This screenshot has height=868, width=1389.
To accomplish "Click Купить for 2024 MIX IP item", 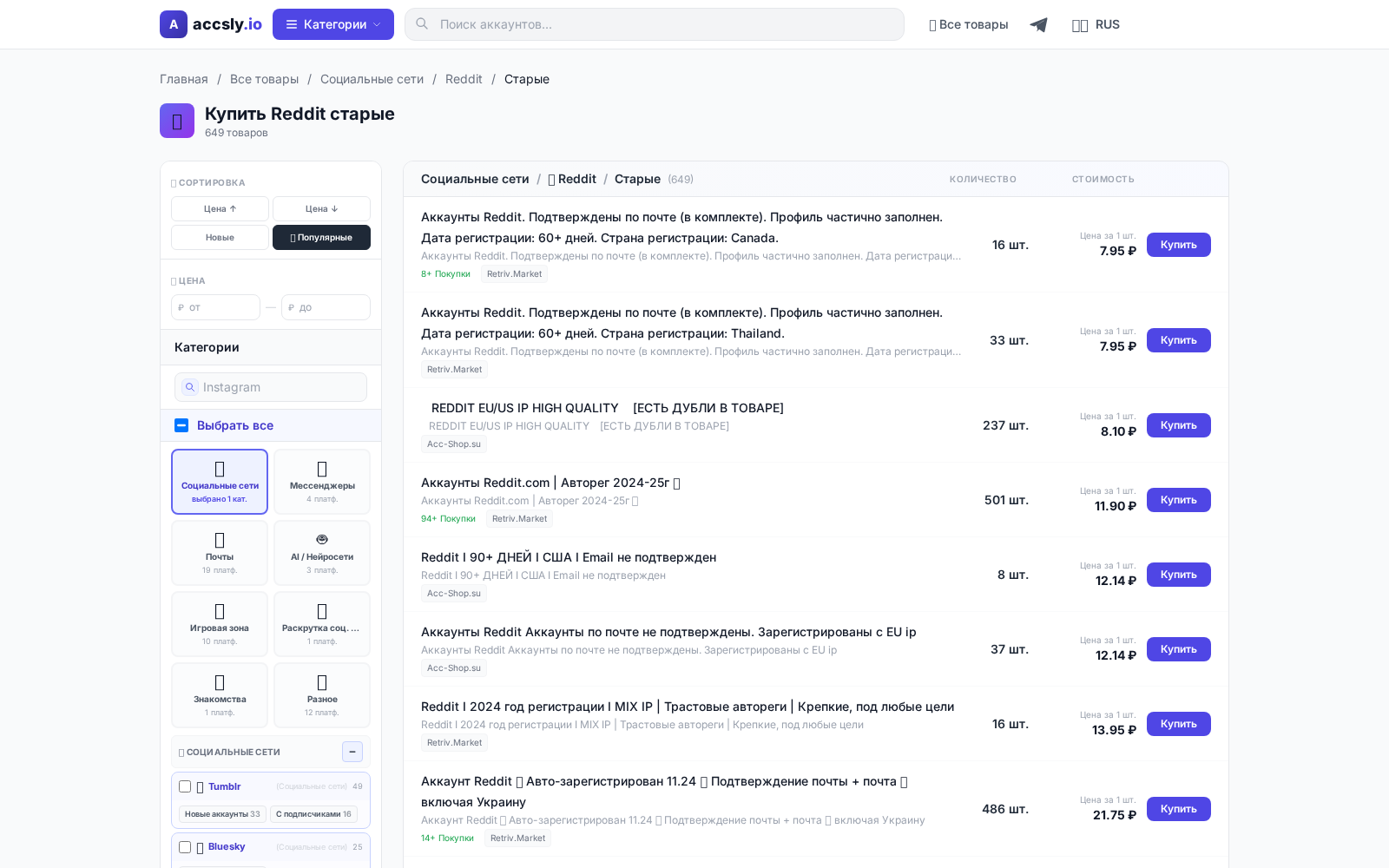I will [1179, 724].
